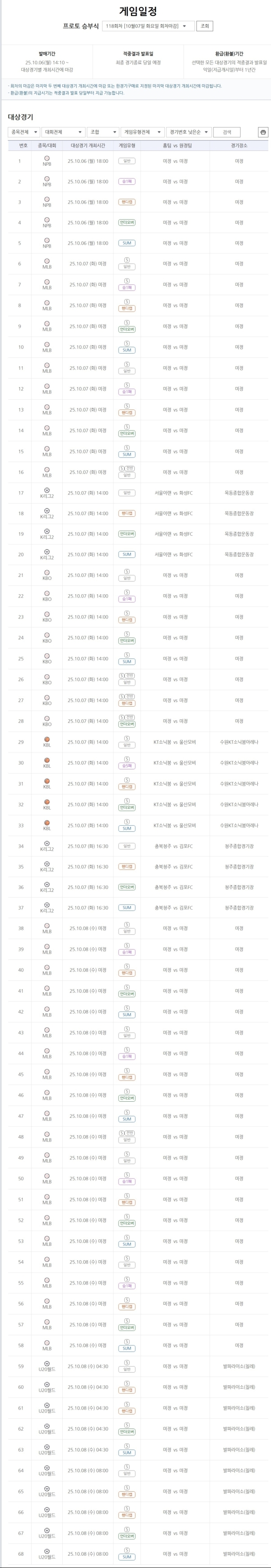Click the print icon above the table
Image resolution: width=271 pixels, height=1568 pixels.
pos(263,132)
